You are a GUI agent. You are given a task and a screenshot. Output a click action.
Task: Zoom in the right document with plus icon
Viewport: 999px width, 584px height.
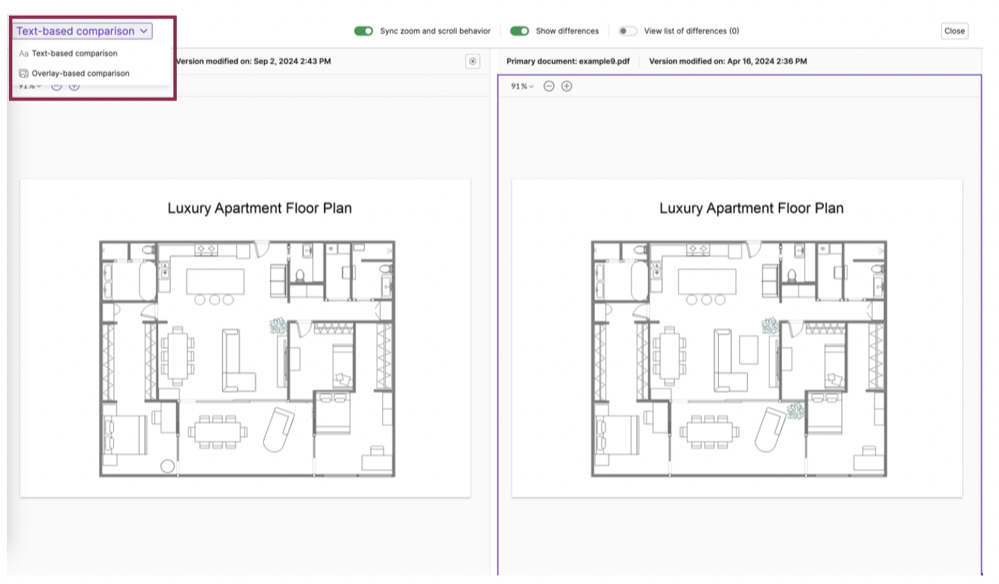[x=567, y=87]
